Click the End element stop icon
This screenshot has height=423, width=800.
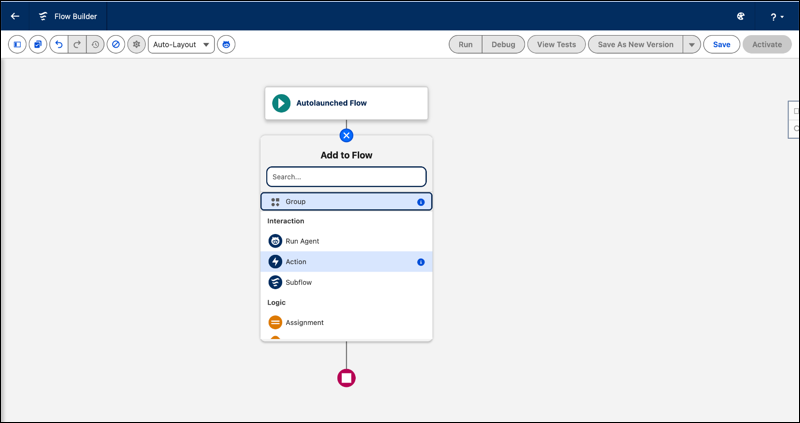[346, 378]
